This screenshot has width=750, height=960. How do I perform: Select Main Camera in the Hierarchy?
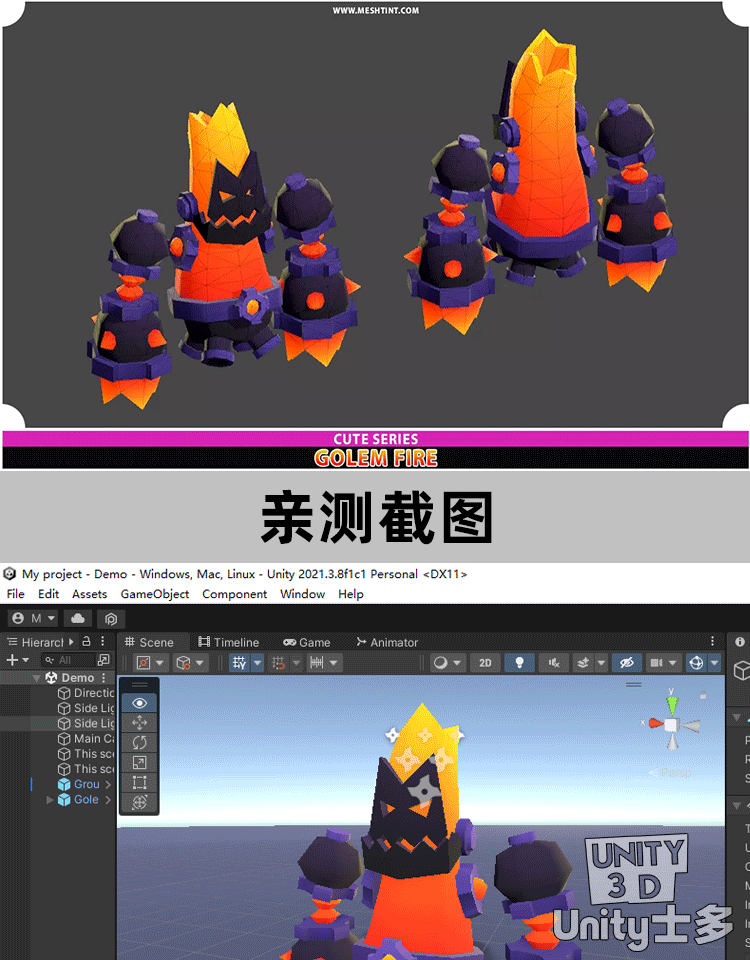pyautogui.click(x=94, y=739)
